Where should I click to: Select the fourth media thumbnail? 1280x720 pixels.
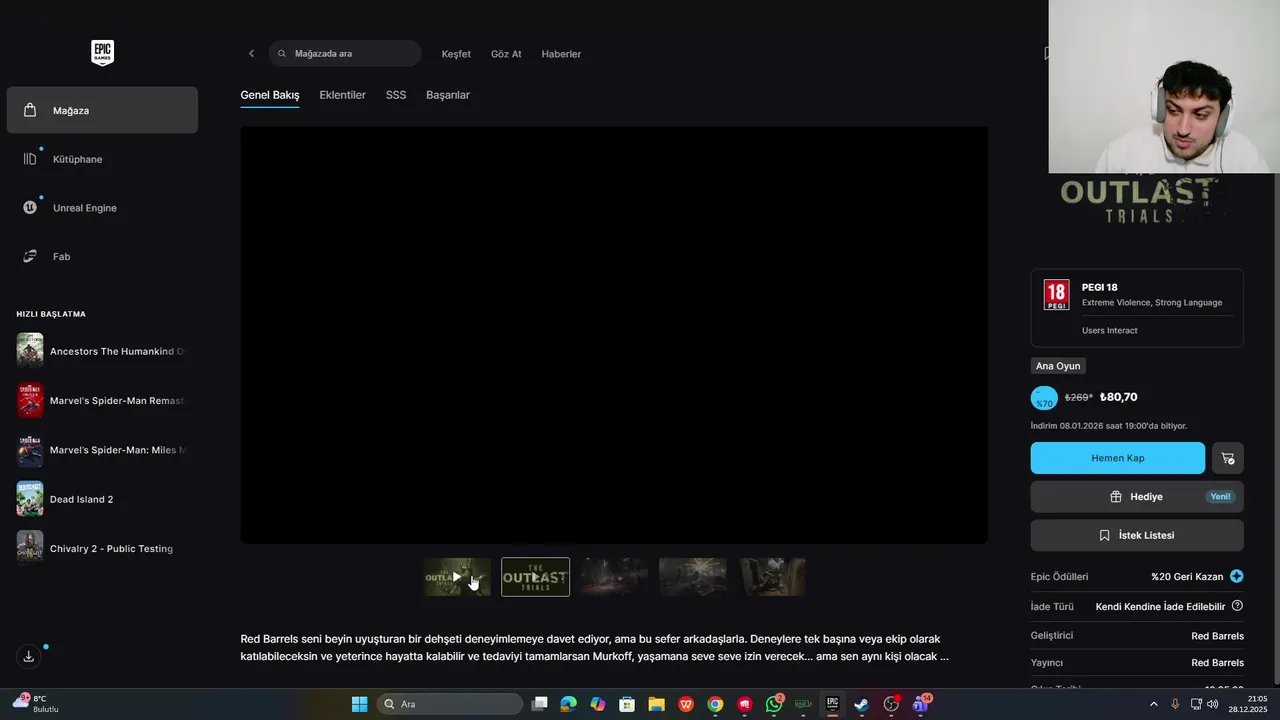[693, 577]
